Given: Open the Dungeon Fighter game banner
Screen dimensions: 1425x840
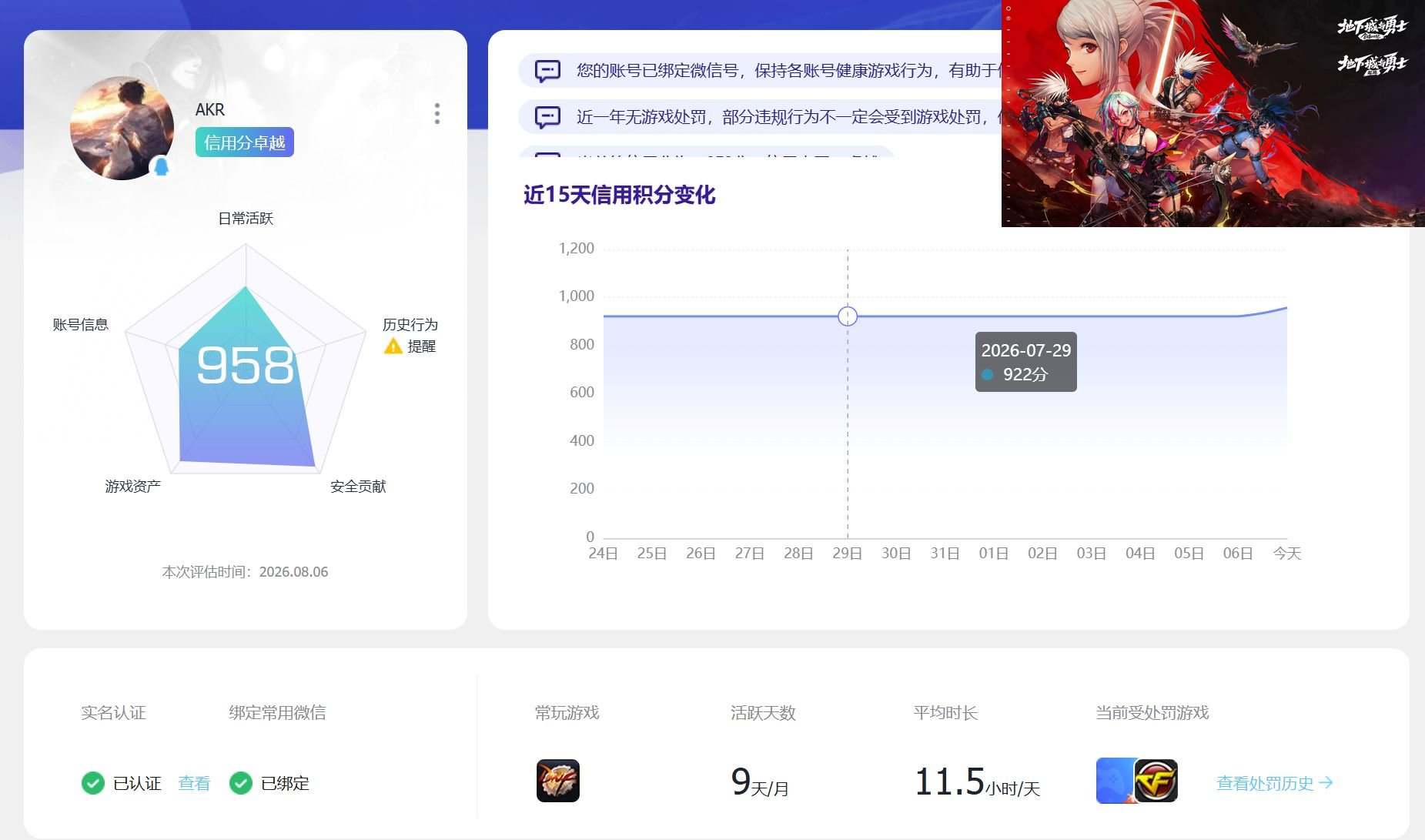Looking at the screenshot, I should (1213, 113).
